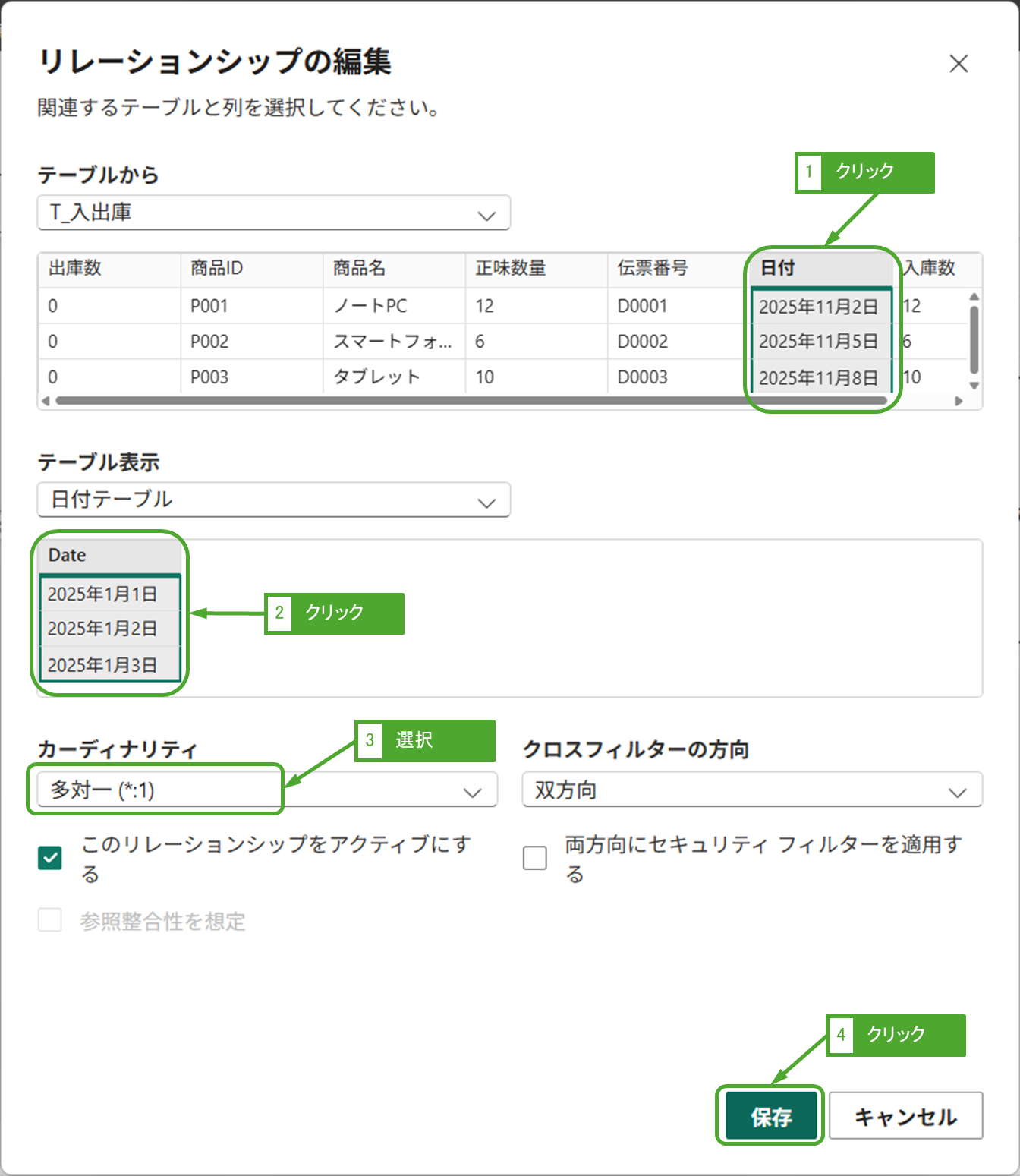
Task: Check the 参照整合性を想定 checkbox
Action: (50, 920)
